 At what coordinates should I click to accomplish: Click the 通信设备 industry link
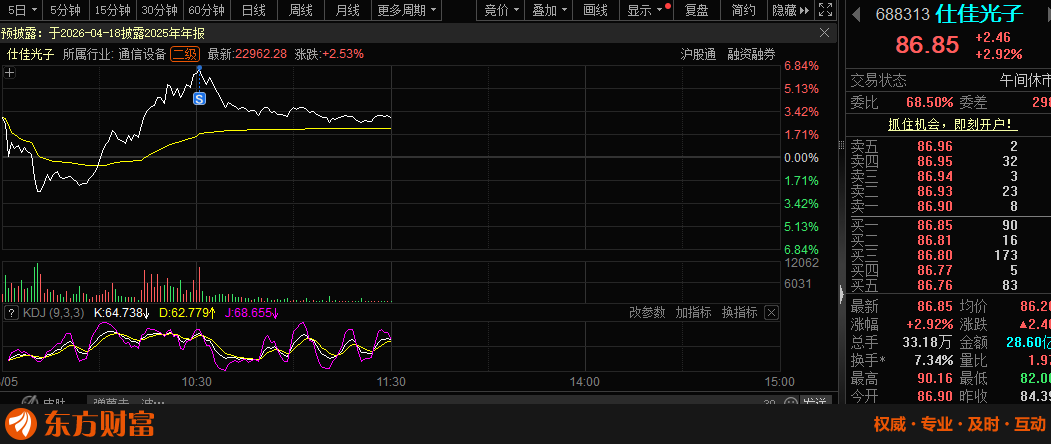point(142,54)
